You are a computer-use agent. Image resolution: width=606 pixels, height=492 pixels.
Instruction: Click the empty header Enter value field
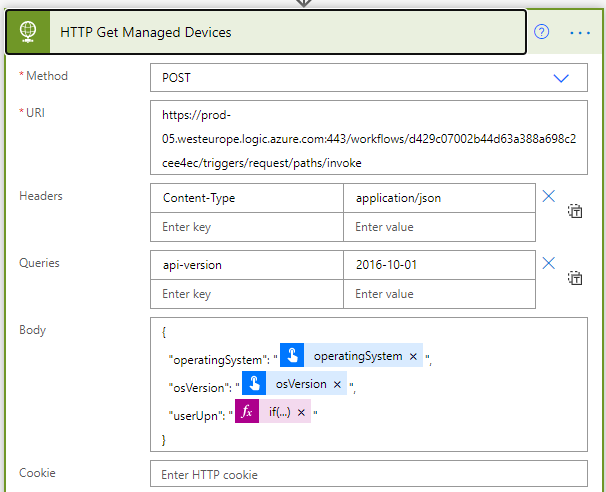[439, 227]
